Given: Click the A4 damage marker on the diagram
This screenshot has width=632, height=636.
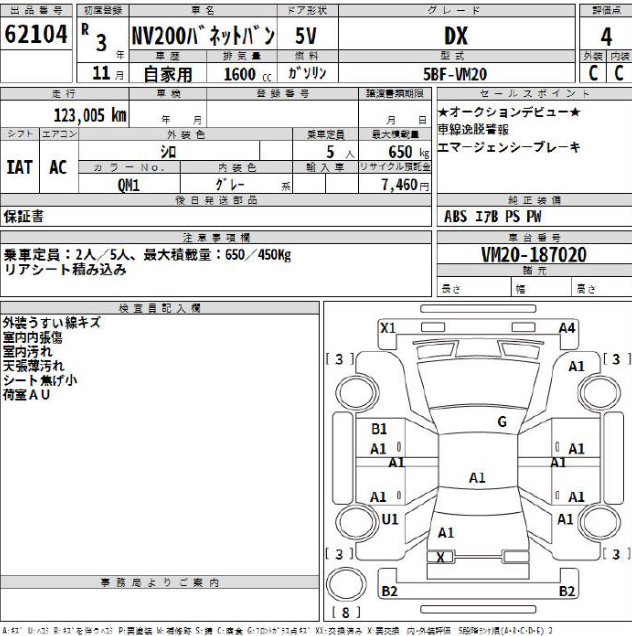Looking at the screenshot, I should [567, 328].
